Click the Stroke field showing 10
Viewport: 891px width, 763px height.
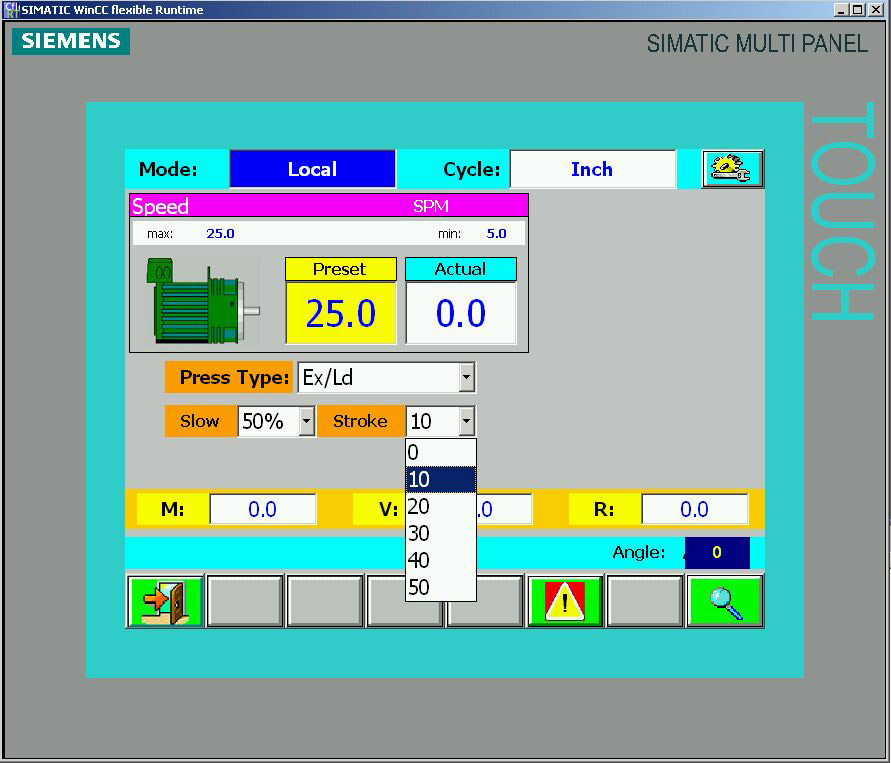tap(433, 422)
